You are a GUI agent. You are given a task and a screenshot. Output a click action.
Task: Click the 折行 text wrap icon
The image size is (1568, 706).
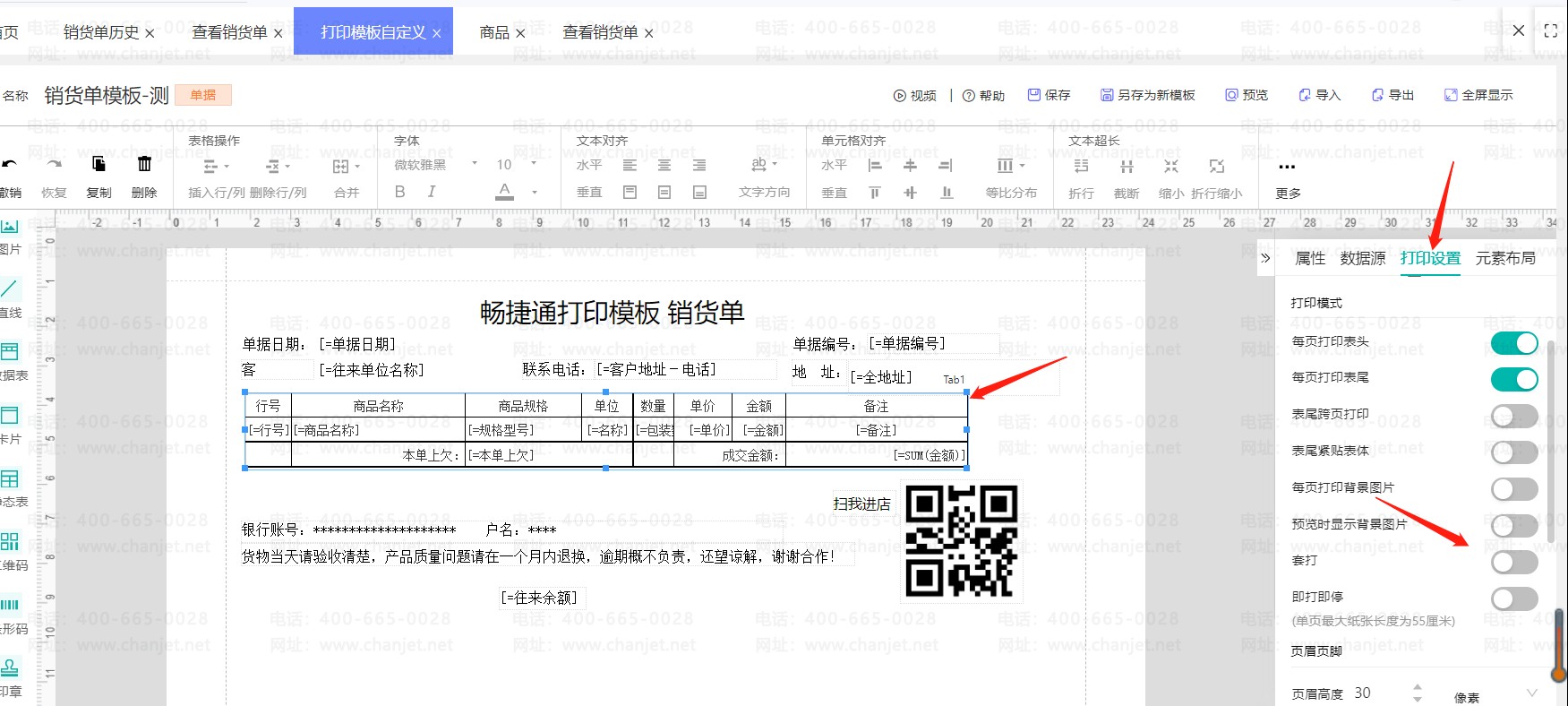[1081, 167]
